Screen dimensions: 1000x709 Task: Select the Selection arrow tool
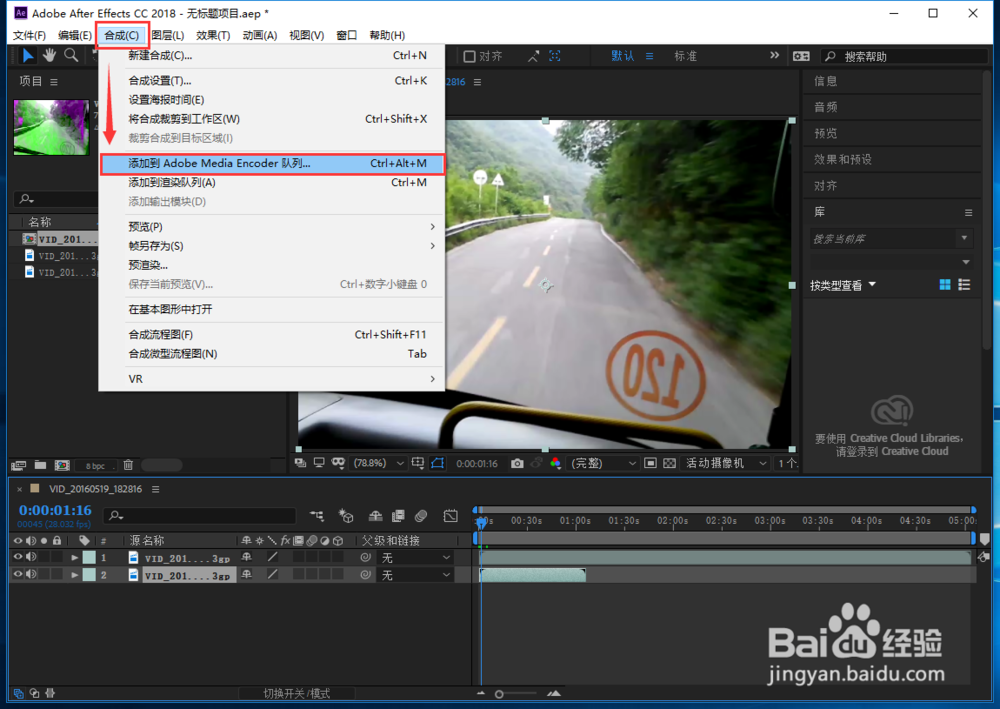28,56
